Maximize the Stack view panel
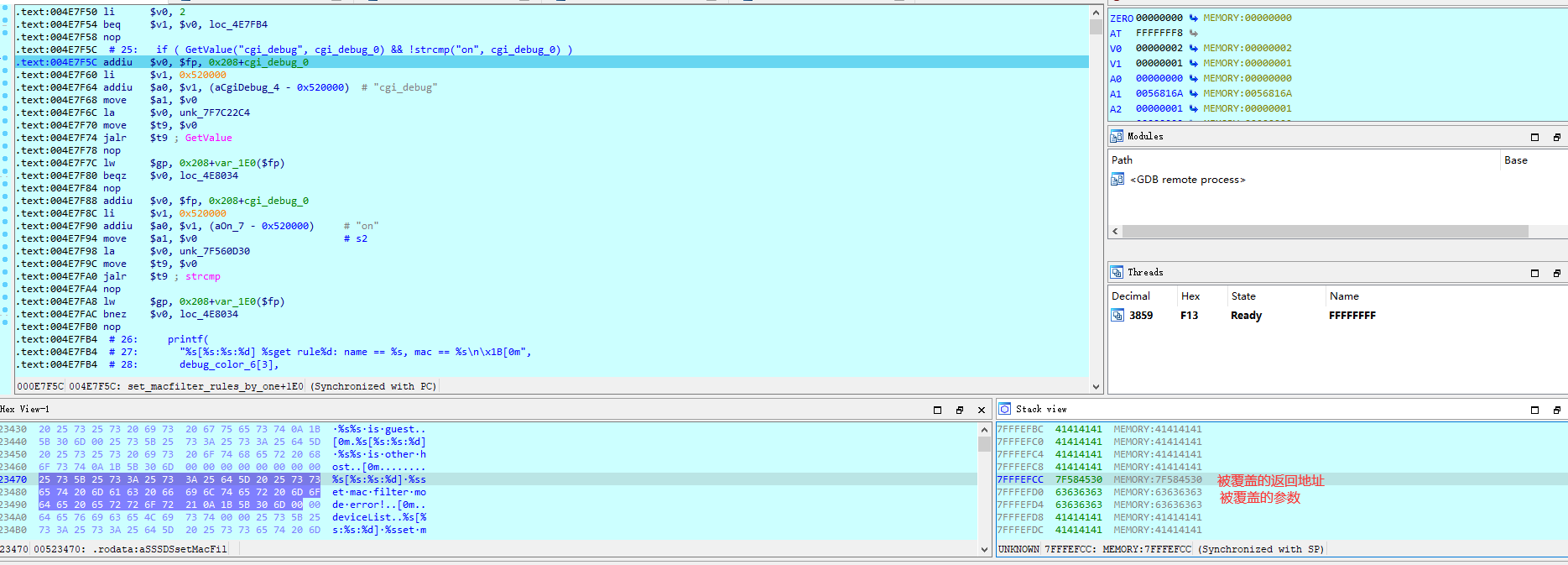Screen dimensions: 1568x565 coord(1534,410)
